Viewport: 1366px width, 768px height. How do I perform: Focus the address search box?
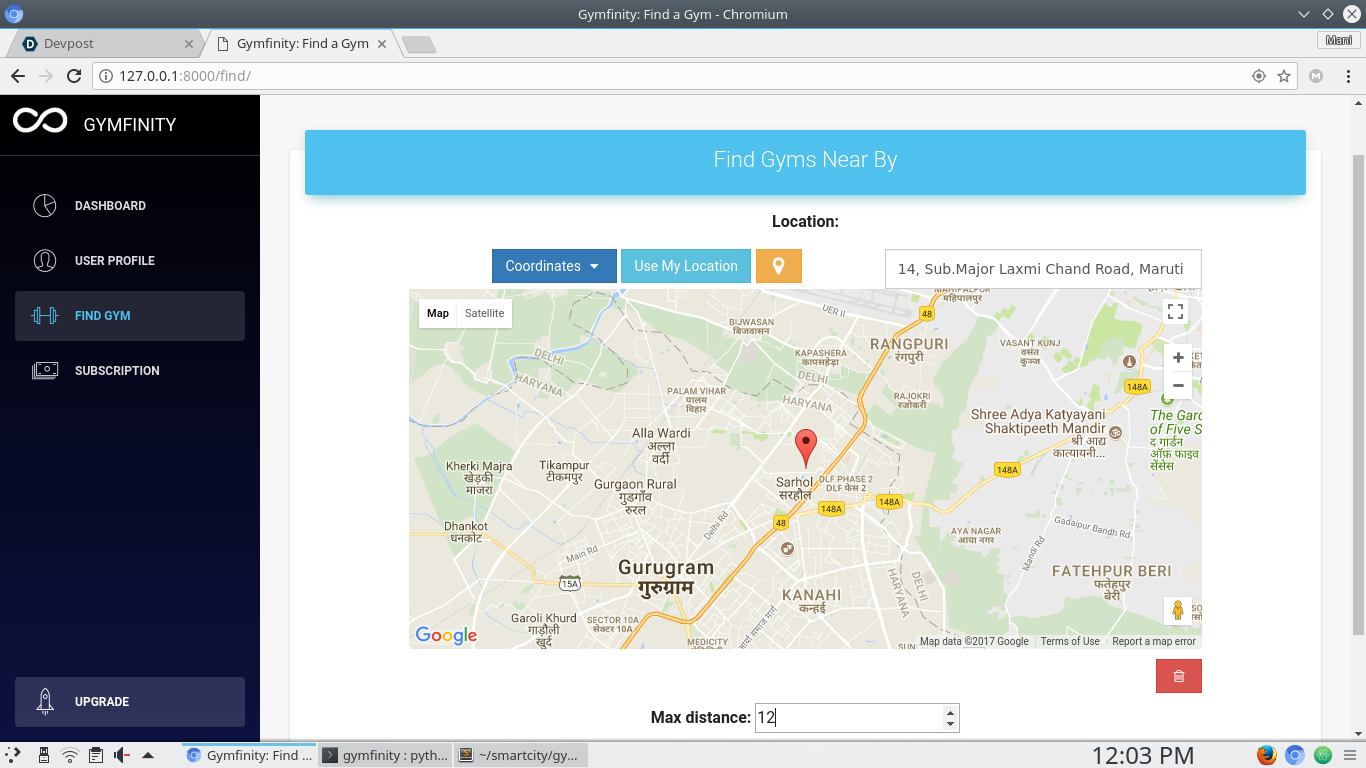1043,269
